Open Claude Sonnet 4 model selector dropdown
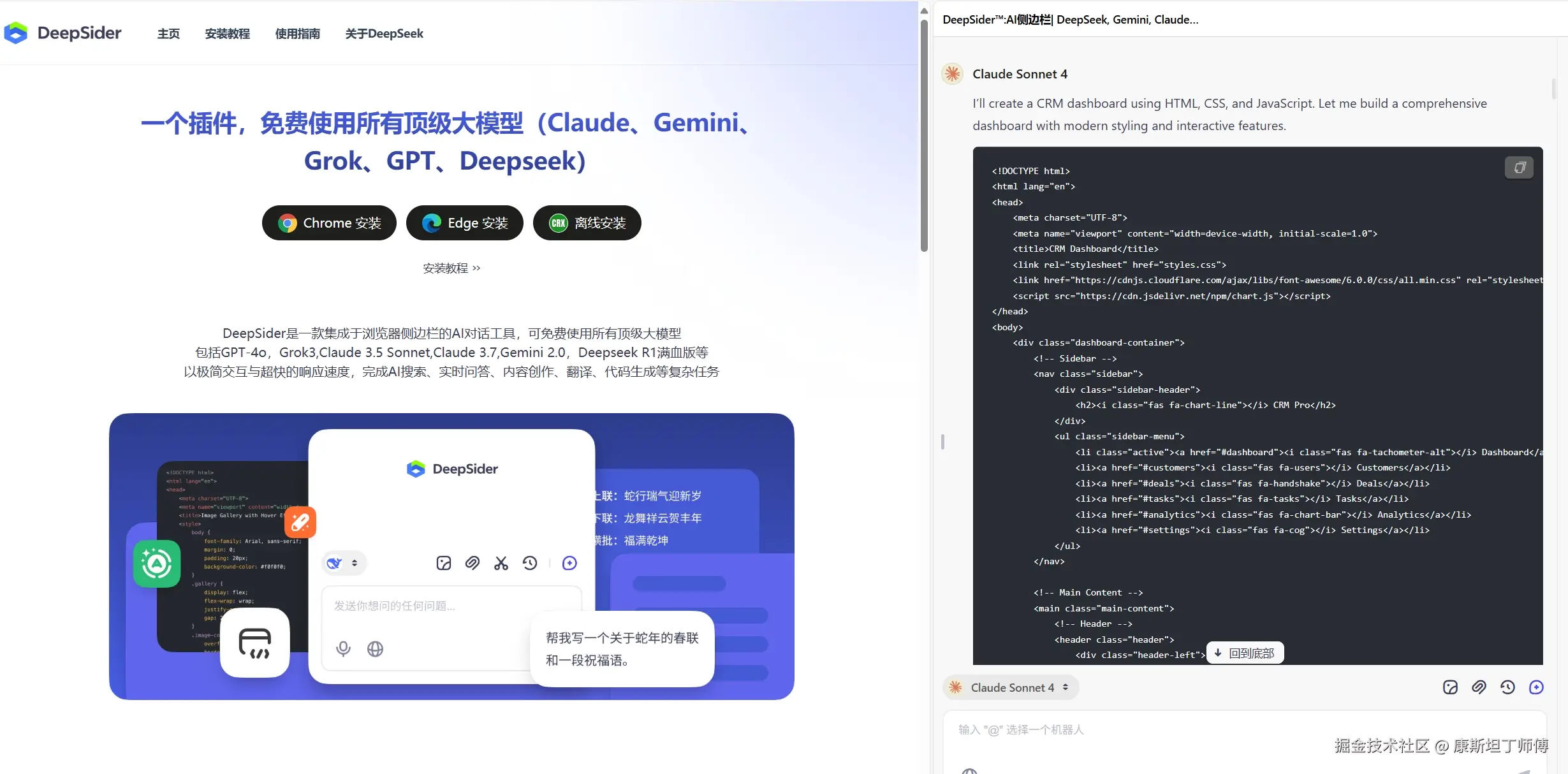The height and width of the screenshot is (774, 1568). click(1011, 687)
